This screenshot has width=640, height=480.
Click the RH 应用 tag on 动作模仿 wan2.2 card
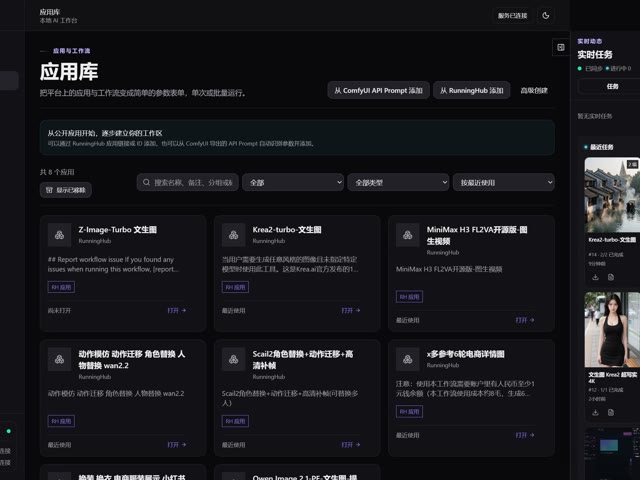(61, 421)
